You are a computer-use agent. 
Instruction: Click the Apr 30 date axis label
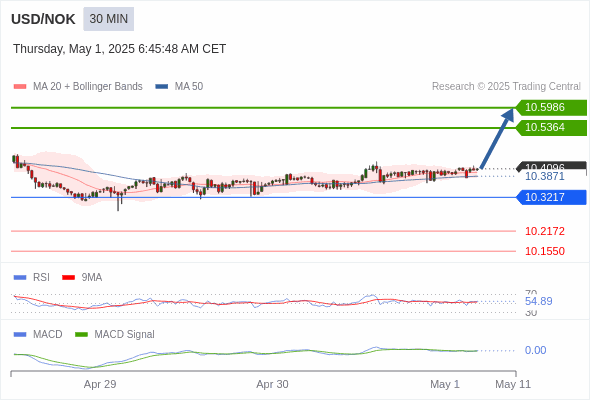(x=272, y=384)
